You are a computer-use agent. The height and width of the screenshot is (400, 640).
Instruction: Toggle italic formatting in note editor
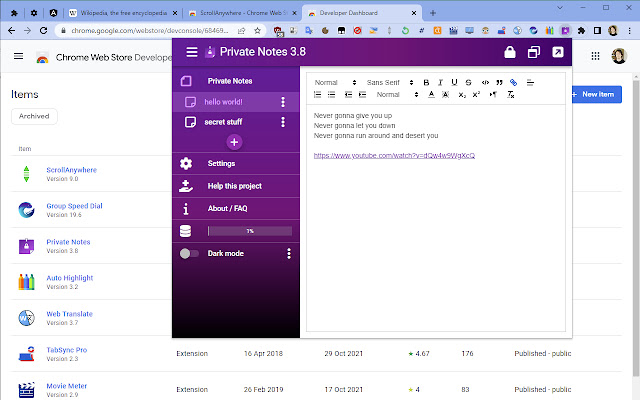click(440, 82)
